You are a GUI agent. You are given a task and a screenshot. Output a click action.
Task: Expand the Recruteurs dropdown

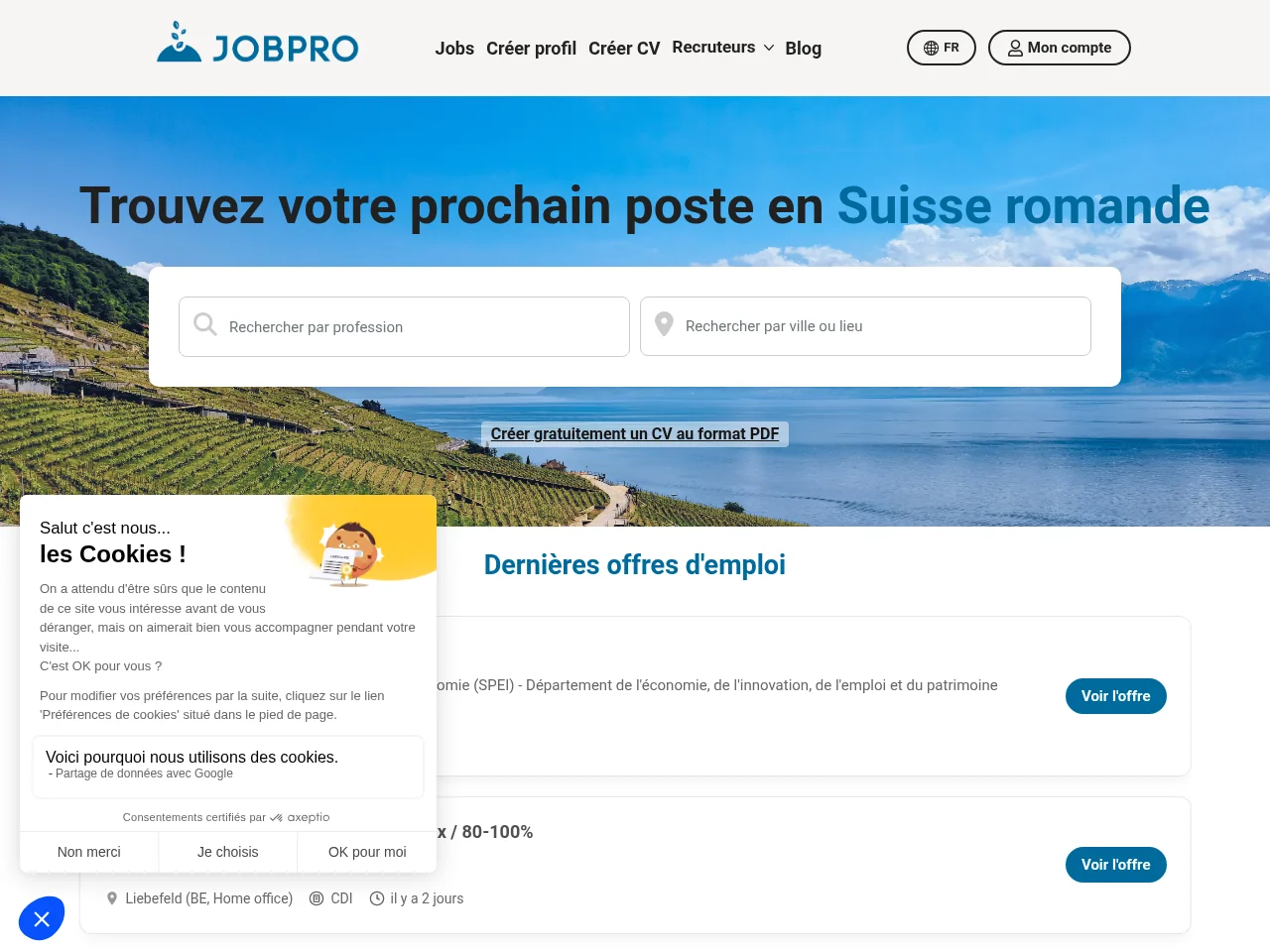723,48
